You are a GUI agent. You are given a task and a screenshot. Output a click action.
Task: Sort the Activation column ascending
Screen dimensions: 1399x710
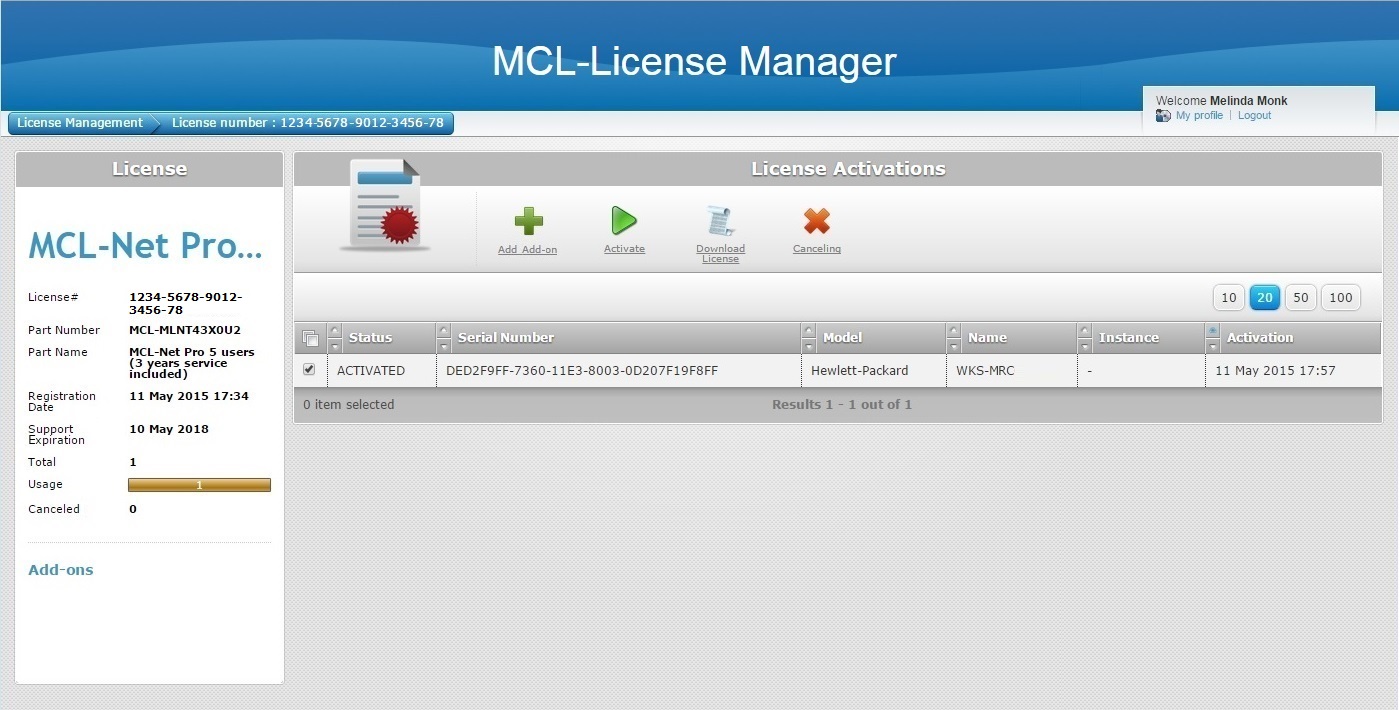[1213, 331]
